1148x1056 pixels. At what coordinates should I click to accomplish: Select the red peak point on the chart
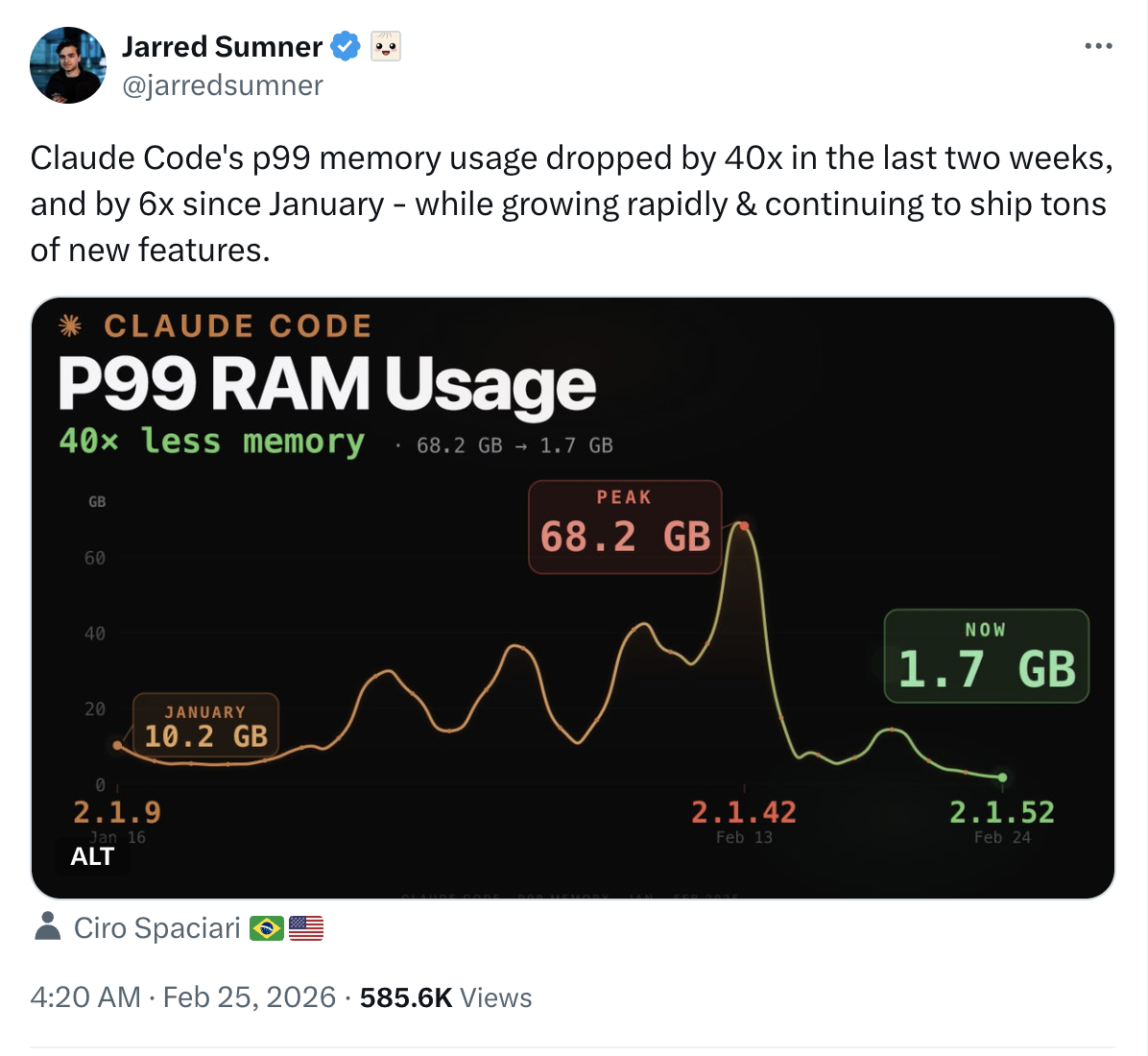(744, 526)
